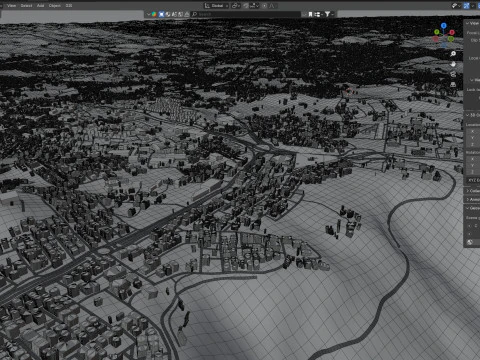The image size is (480, 360).
Task: Click the globe icon at sidebar bottom
Action: tap(470, 242)
